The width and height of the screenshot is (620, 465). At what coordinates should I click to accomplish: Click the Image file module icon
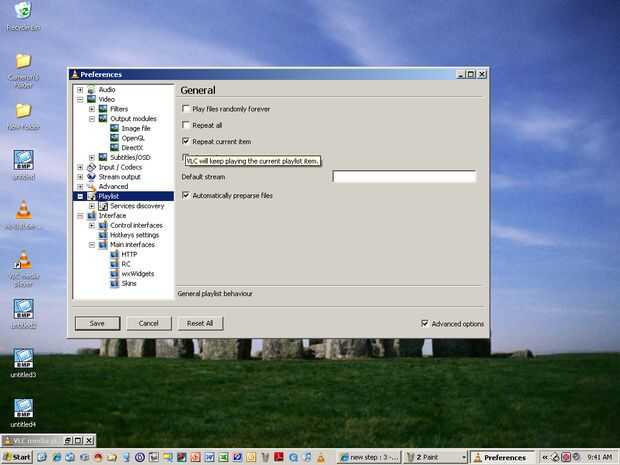point(114,128)
